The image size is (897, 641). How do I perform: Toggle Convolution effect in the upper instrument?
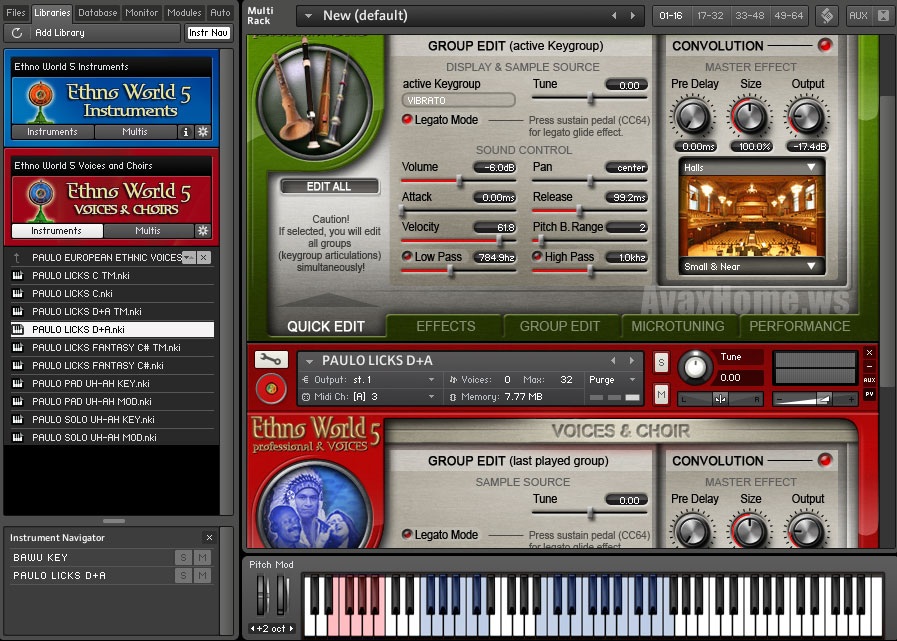click(824, 45)
